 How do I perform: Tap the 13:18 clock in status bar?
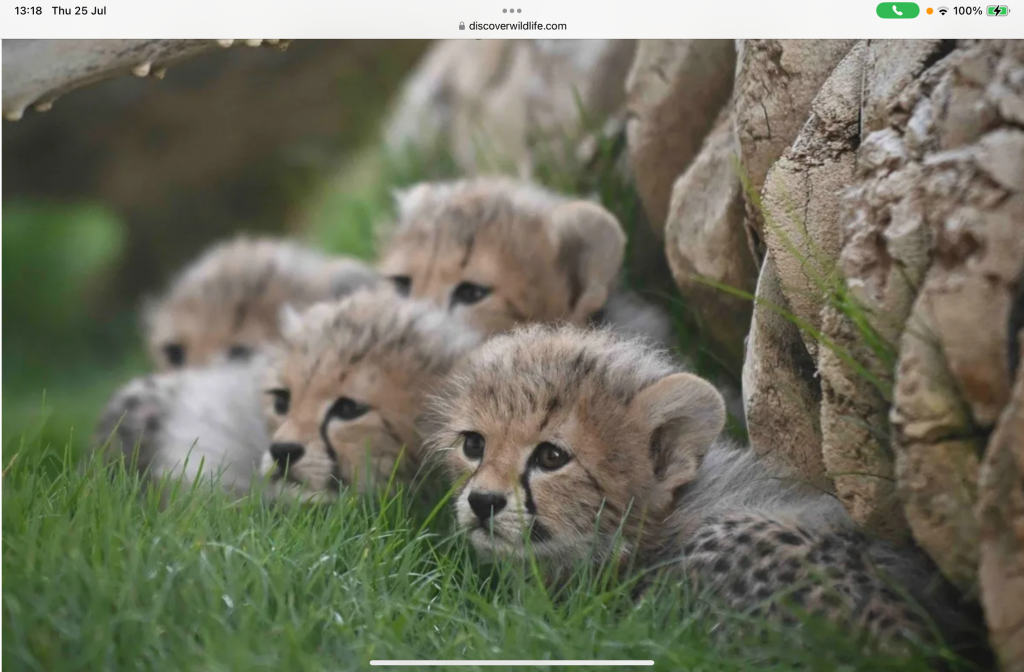(28, 10)
